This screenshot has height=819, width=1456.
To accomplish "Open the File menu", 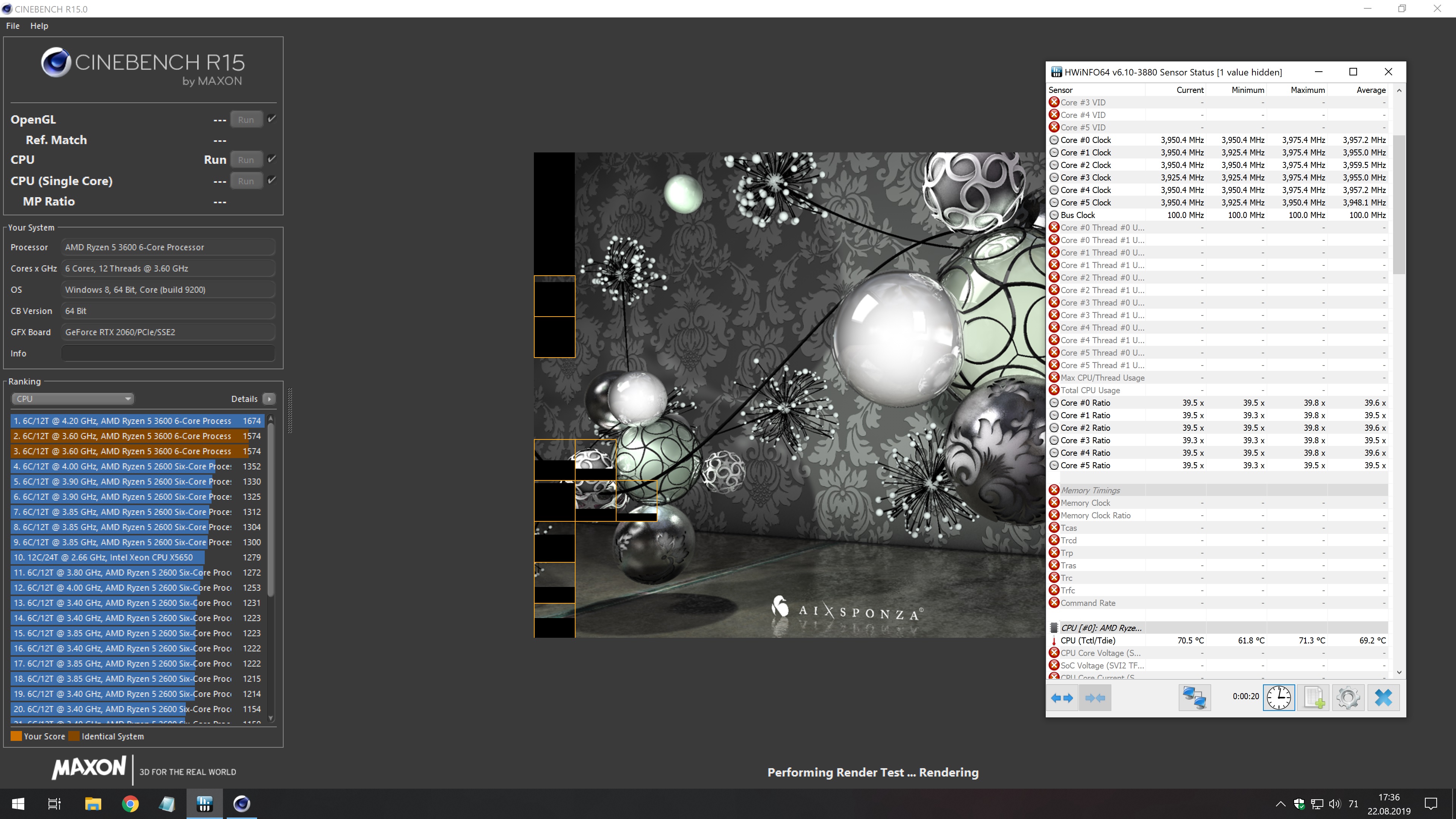I will point(13,26).
